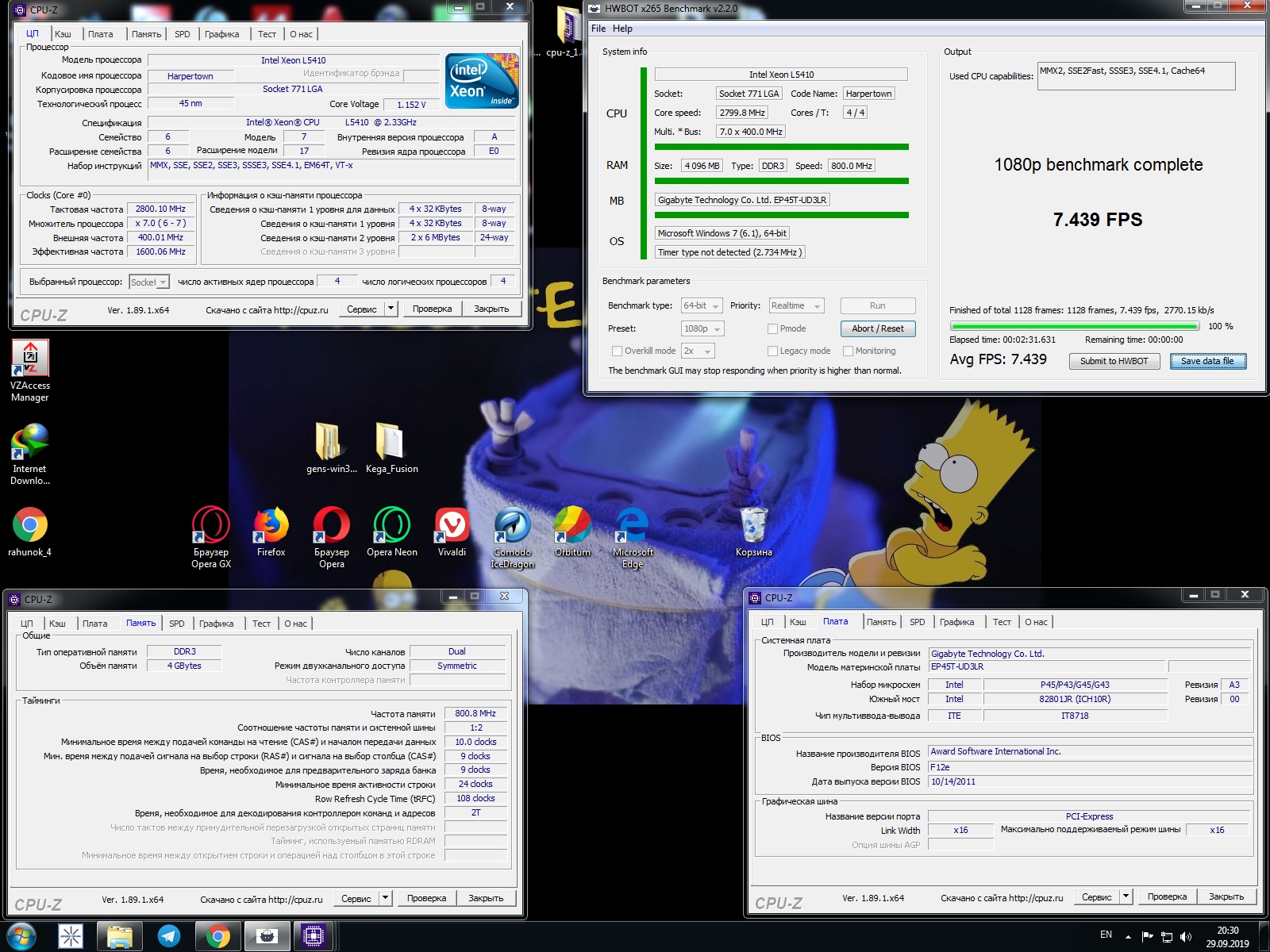Launch the Opera browser desktop shortcut
Screen dimensions: 1270x952
[332, 537]
